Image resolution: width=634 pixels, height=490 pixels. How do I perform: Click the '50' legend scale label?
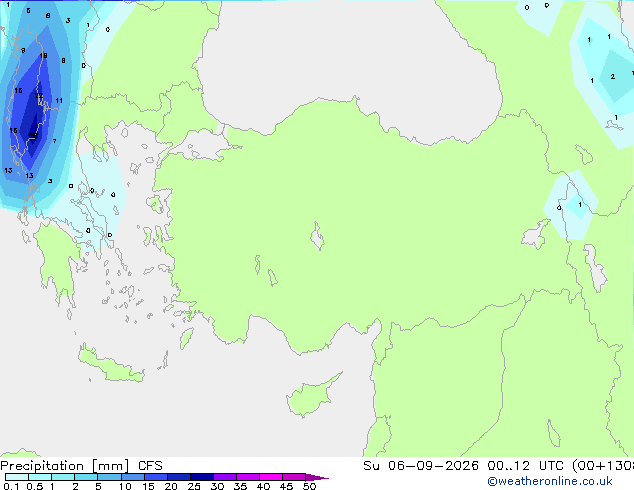point(309,486)
